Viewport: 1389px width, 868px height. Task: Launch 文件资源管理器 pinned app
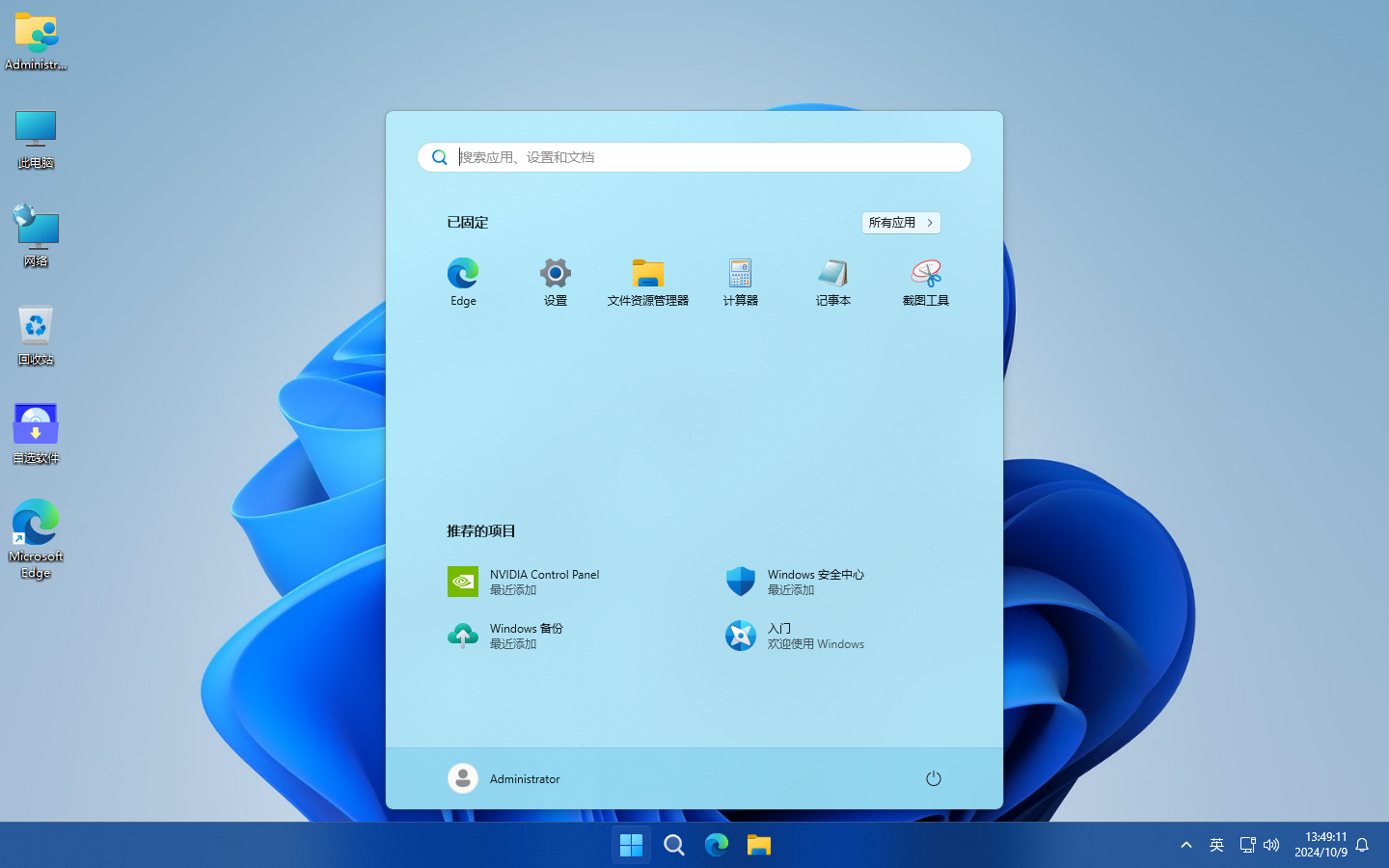coord(648,283)
